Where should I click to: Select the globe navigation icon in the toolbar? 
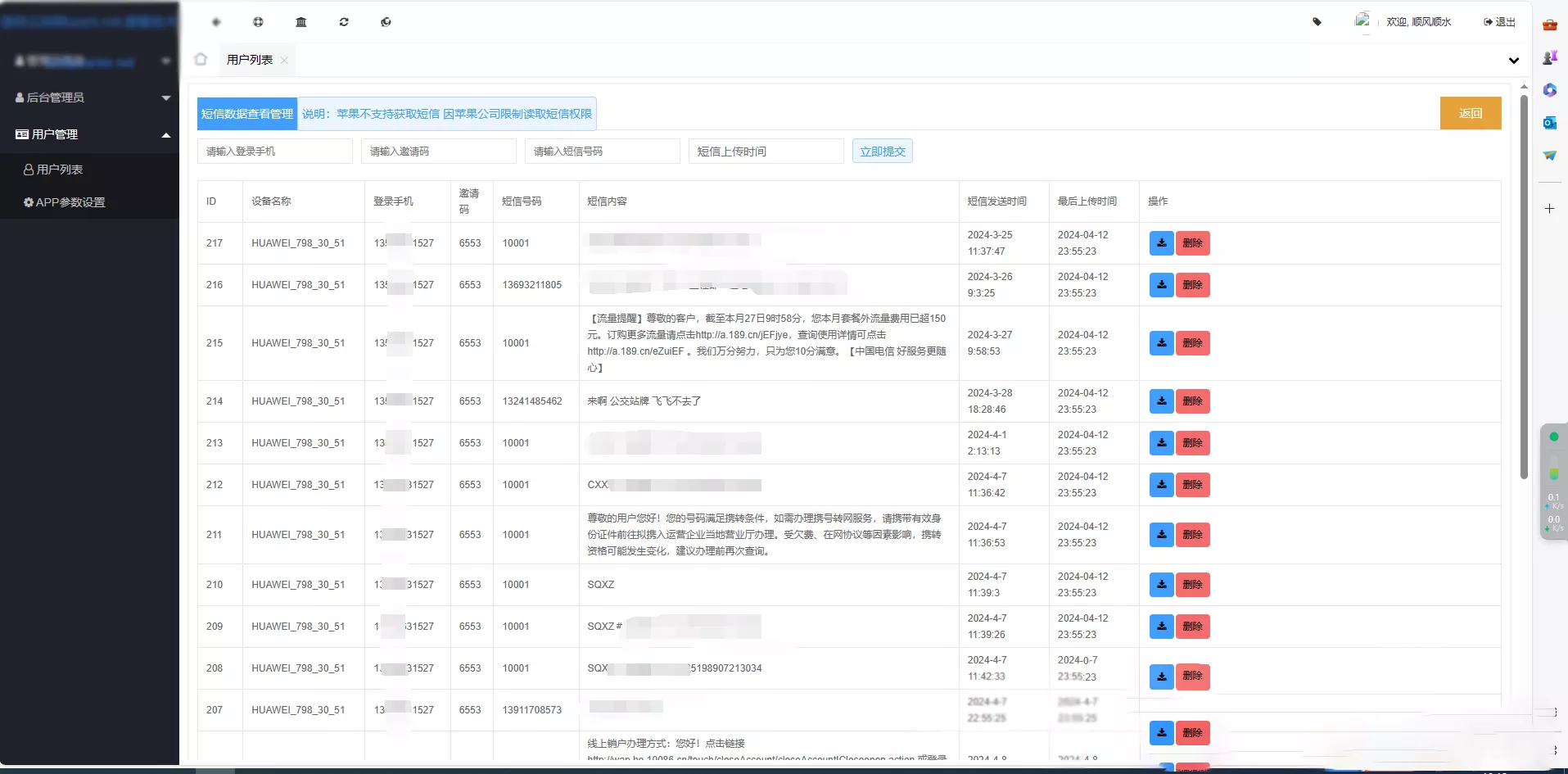pyautogui.click(x=258, y=22)
